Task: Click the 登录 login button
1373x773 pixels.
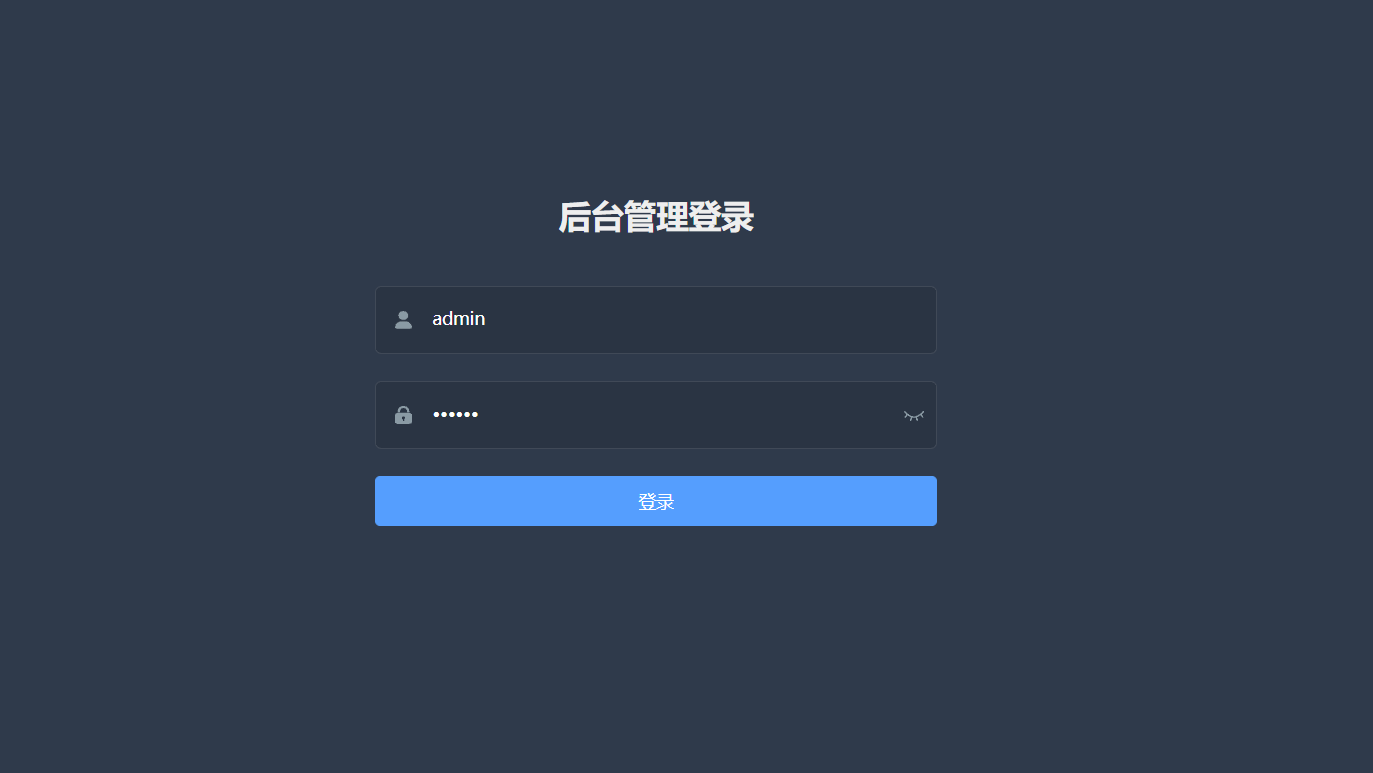Action: coord(656,501)
